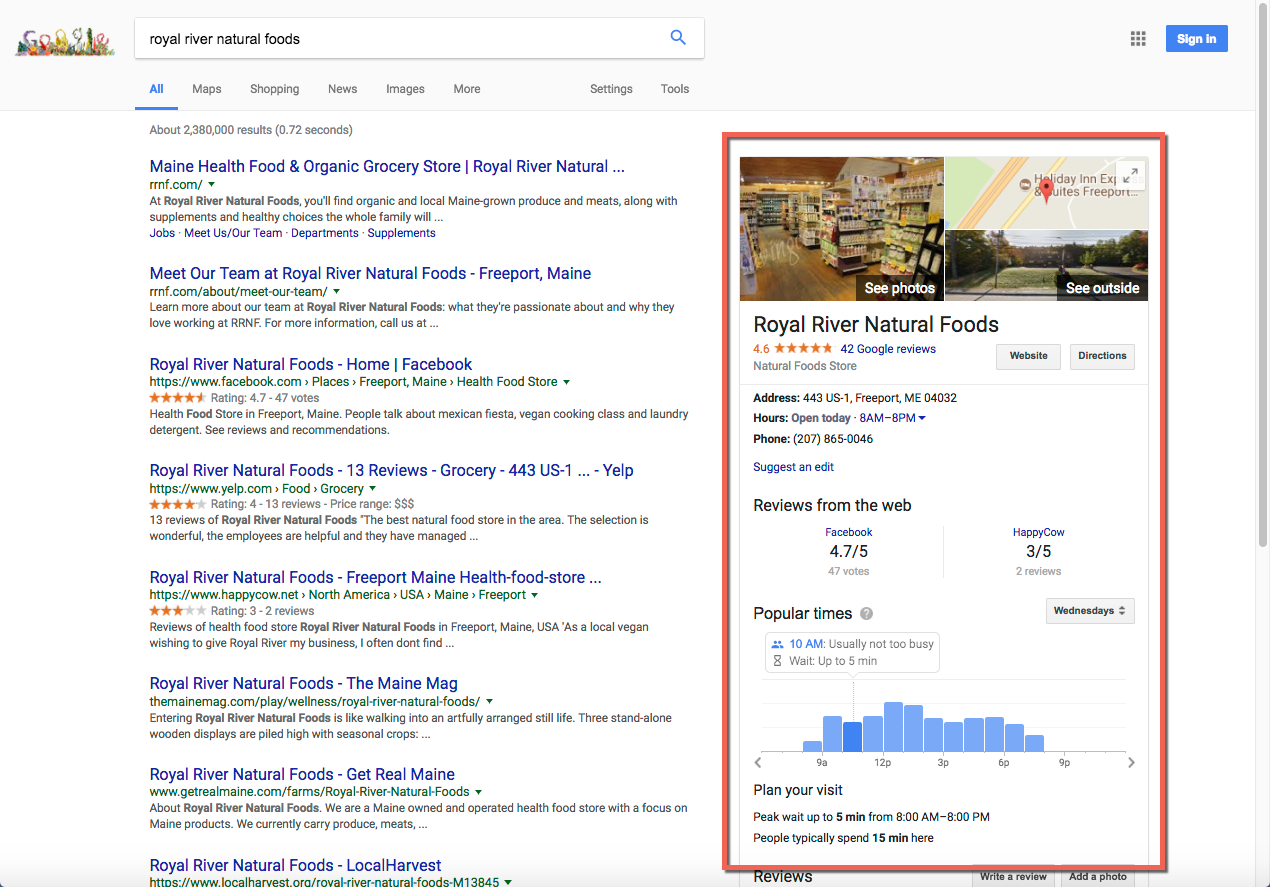Open the Wednesdays day selector

1090,611
